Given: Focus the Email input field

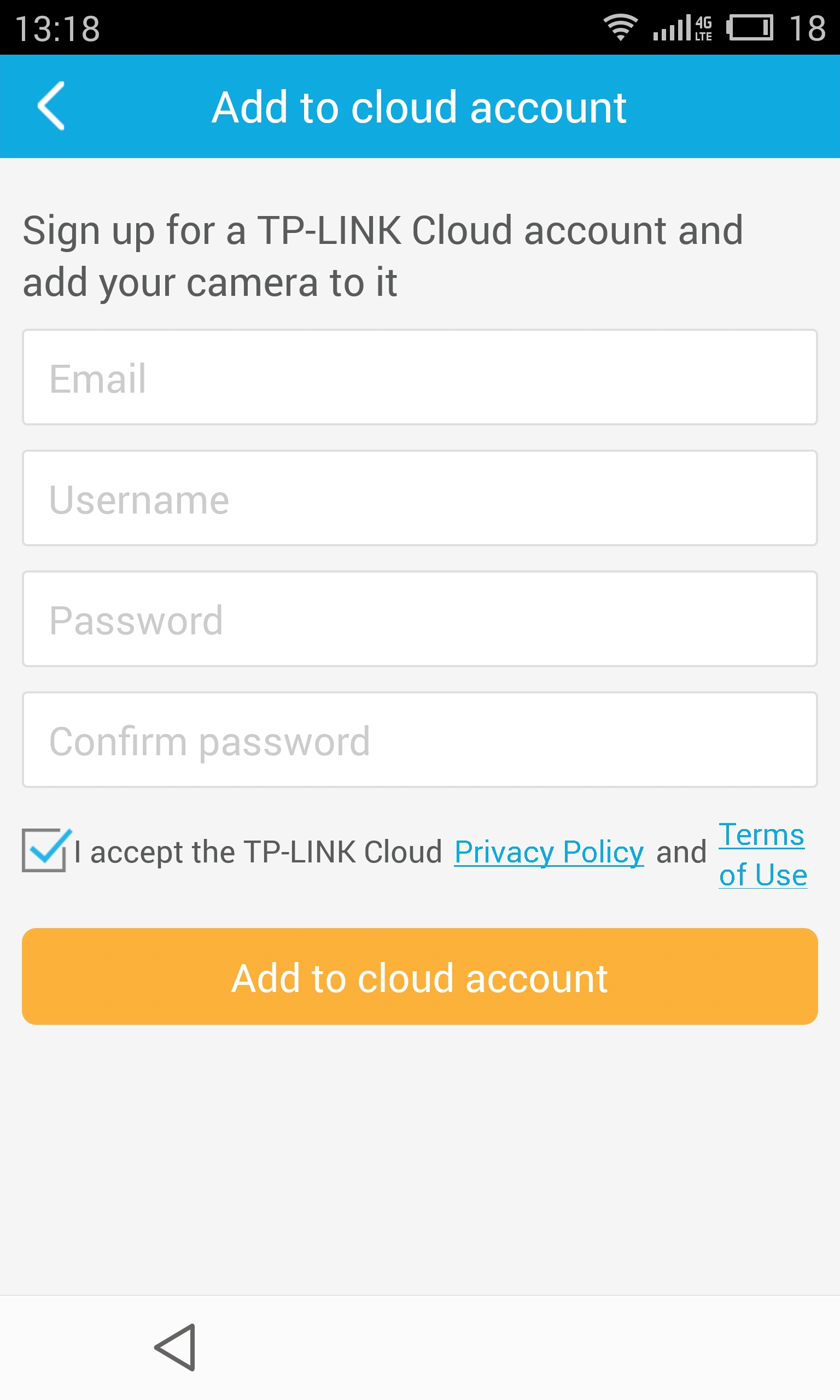Looking at the screenshot, I should pos(420,377).
